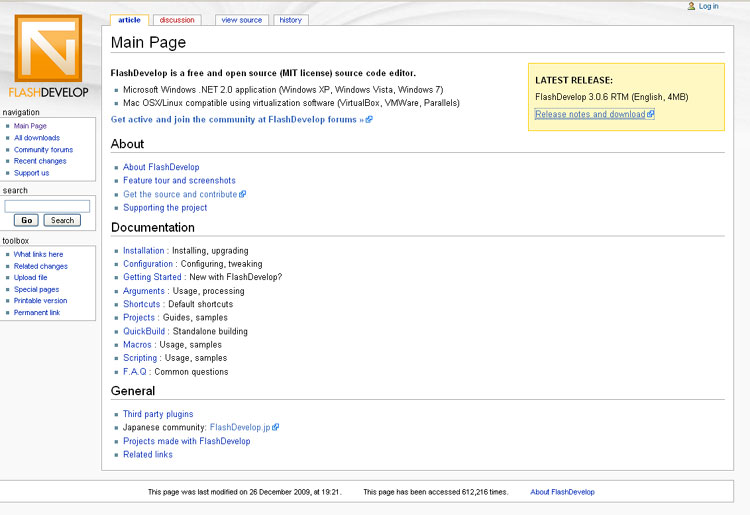Open Projects made with FlashDevelop

tap(187, 441)
